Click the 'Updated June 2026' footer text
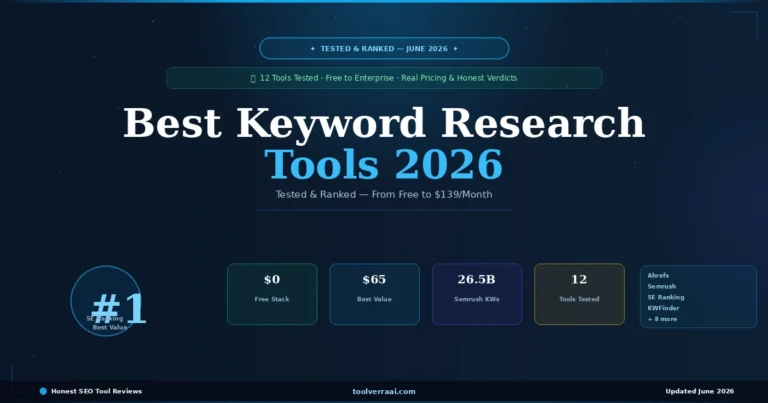 699,391
